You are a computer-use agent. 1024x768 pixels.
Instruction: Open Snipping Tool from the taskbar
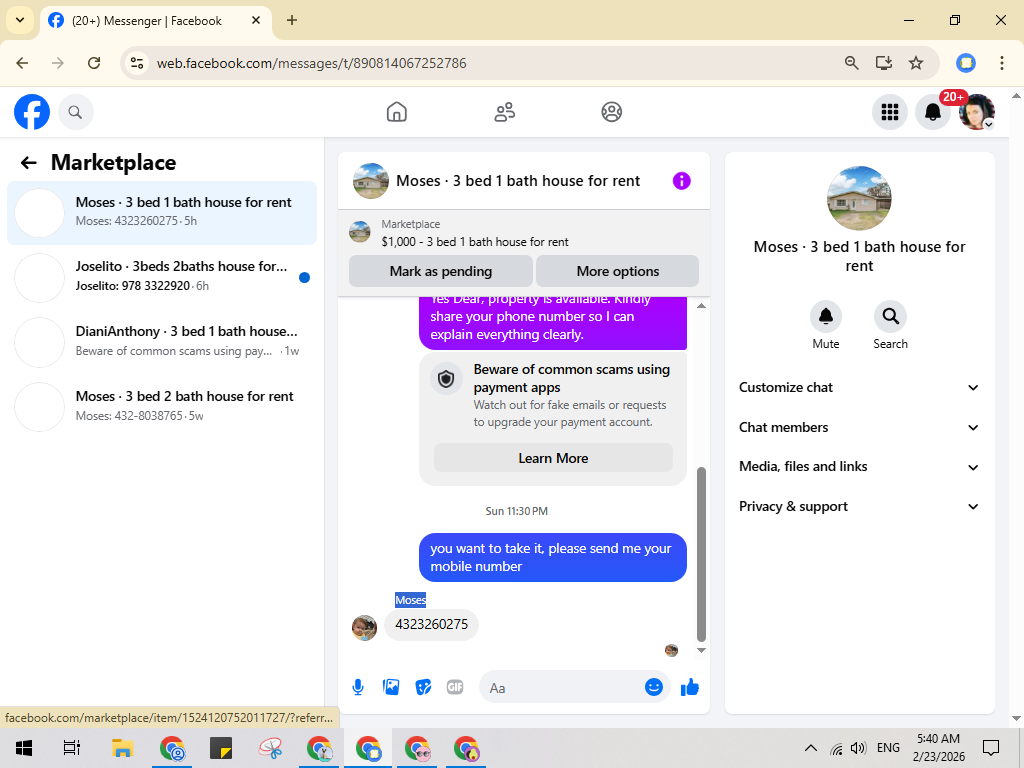(270, 748)
